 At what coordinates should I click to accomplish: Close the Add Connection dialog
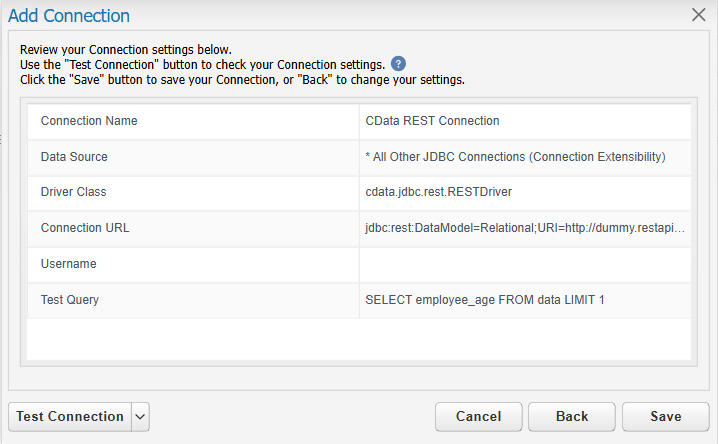(698, 15)
